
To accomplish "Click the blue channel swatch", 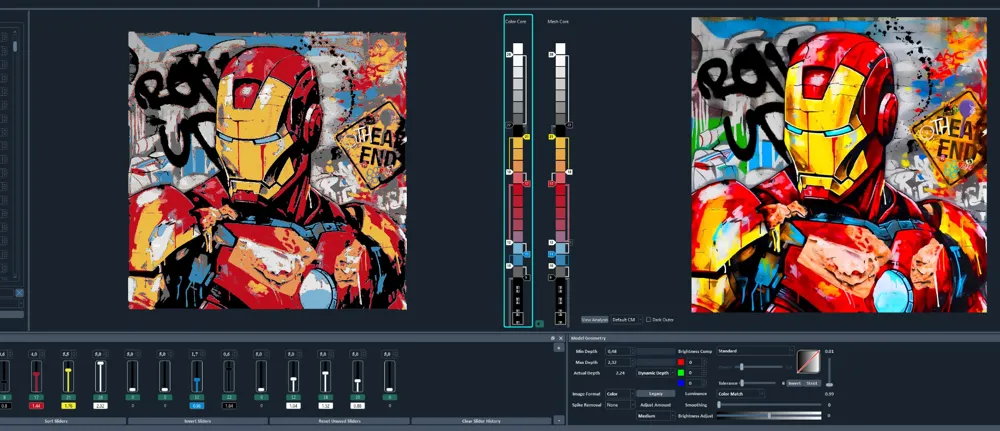I will pyautogui.click(x=681, y=383).
